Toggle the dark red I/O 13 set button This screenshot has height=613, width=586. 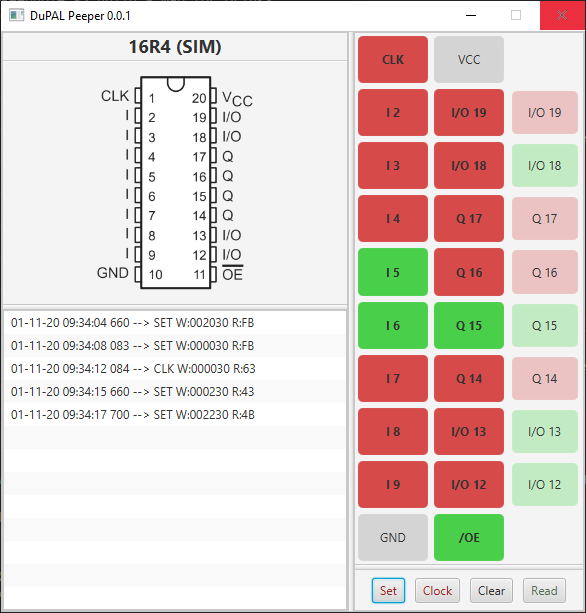pos(469,432)
